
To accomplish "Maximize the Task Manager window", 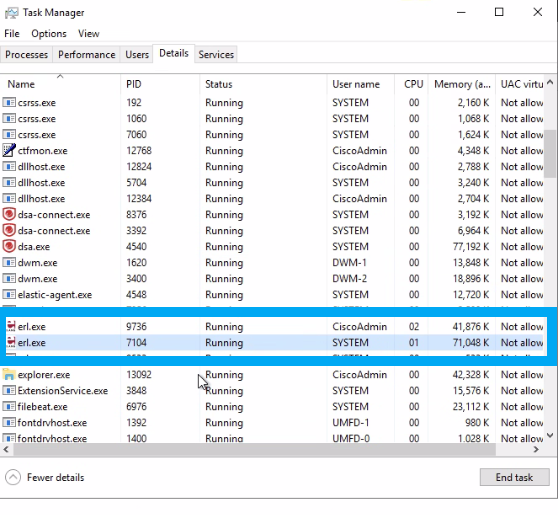I will click(499, 12).
